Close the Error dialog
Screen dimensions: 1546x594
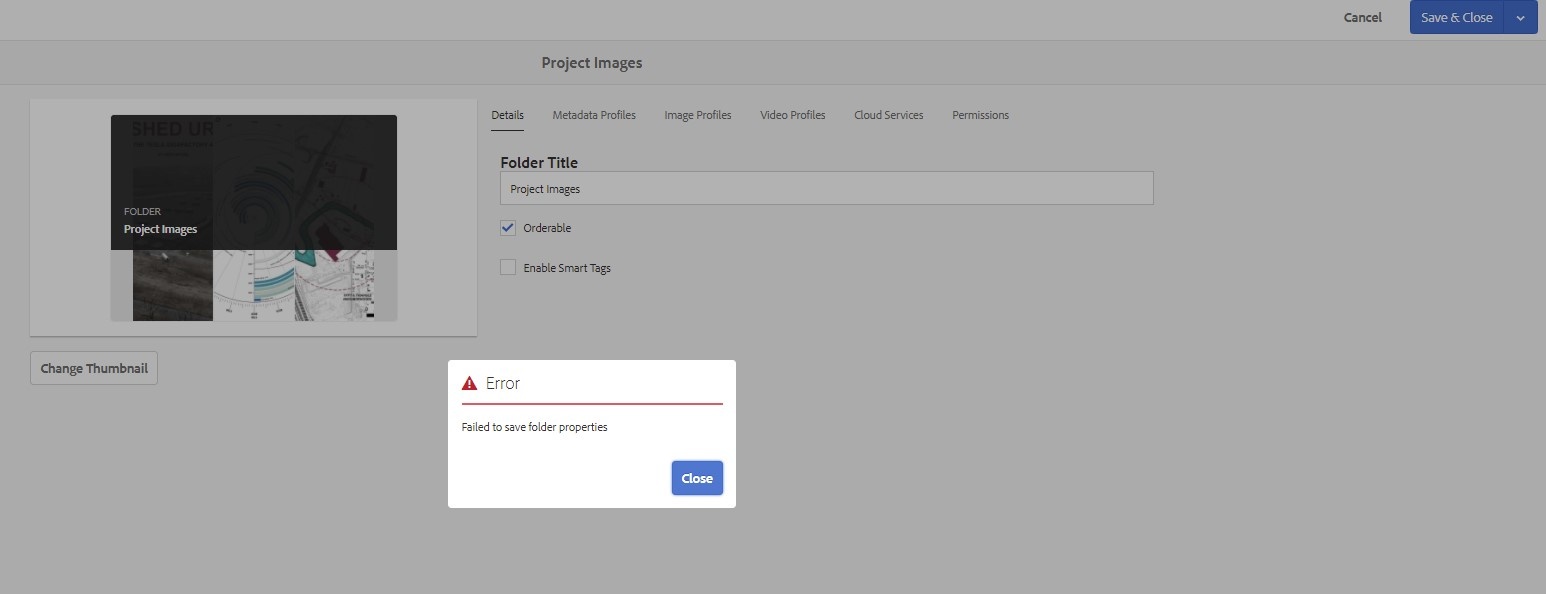coord(696,478)
